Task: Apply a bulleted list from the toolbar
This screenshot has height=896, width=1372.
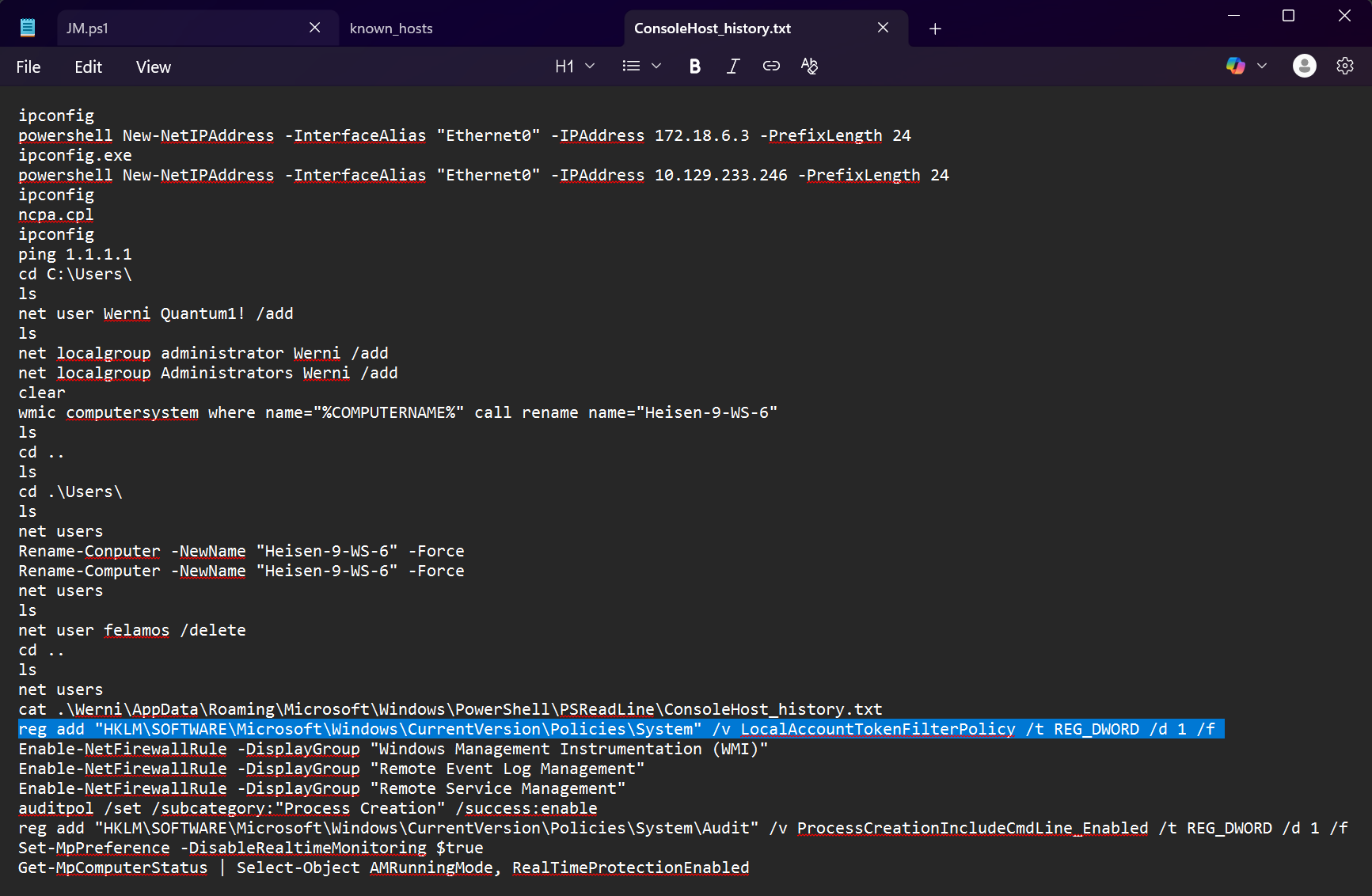Action: [x=631, y=66]
